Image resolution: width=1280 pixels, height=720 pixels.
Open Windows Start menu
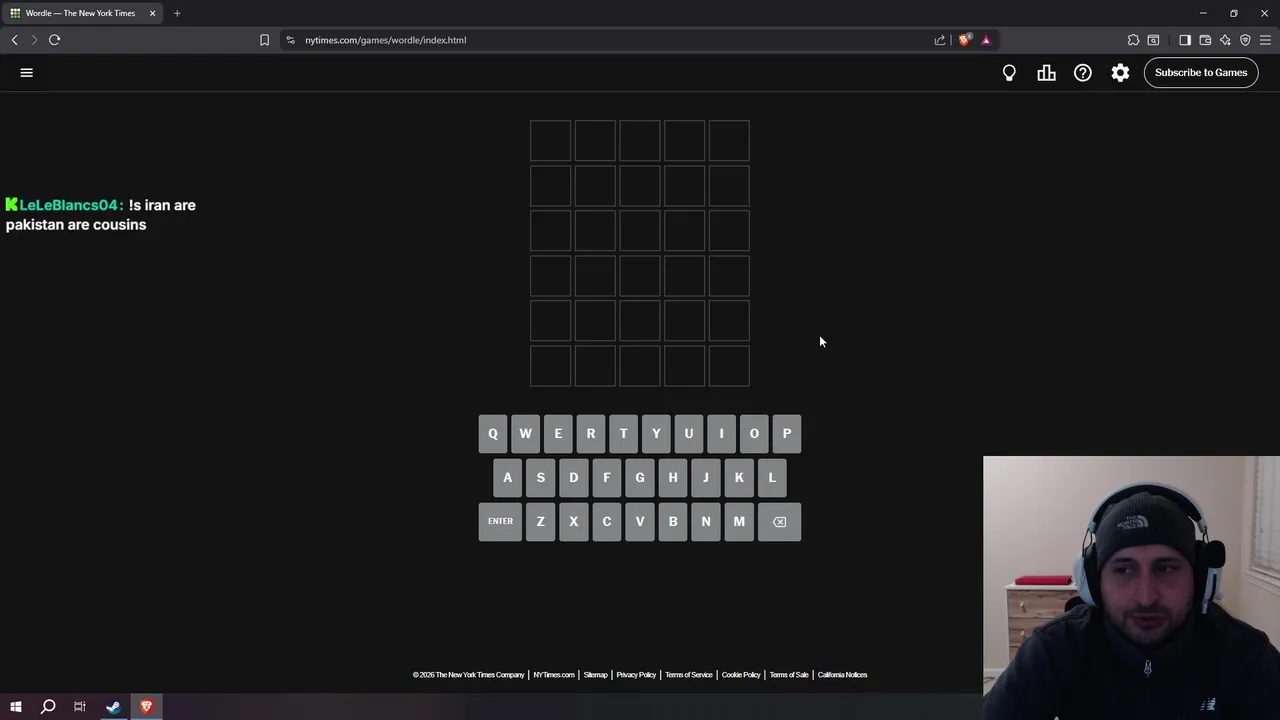tap(15, 707)
